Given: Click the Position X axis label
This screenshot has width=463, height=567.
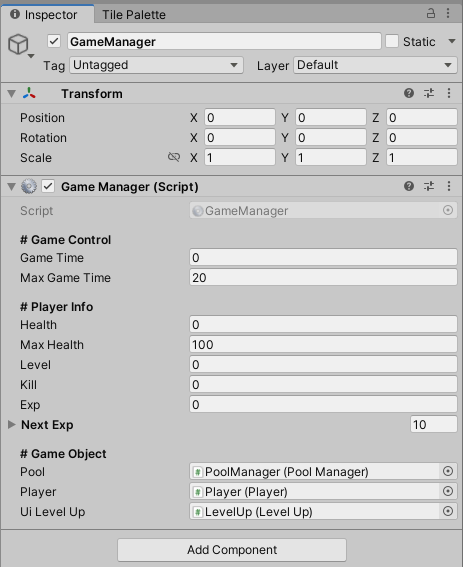Looking at the screenshot, I should (194, 118).
